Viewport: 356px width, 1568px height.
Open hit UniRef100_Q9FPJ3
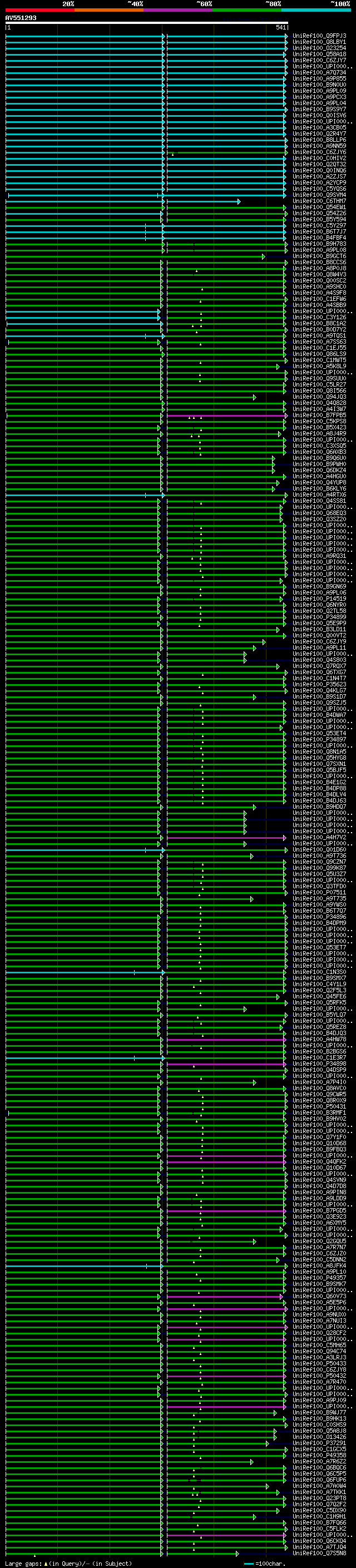point(319,36)
